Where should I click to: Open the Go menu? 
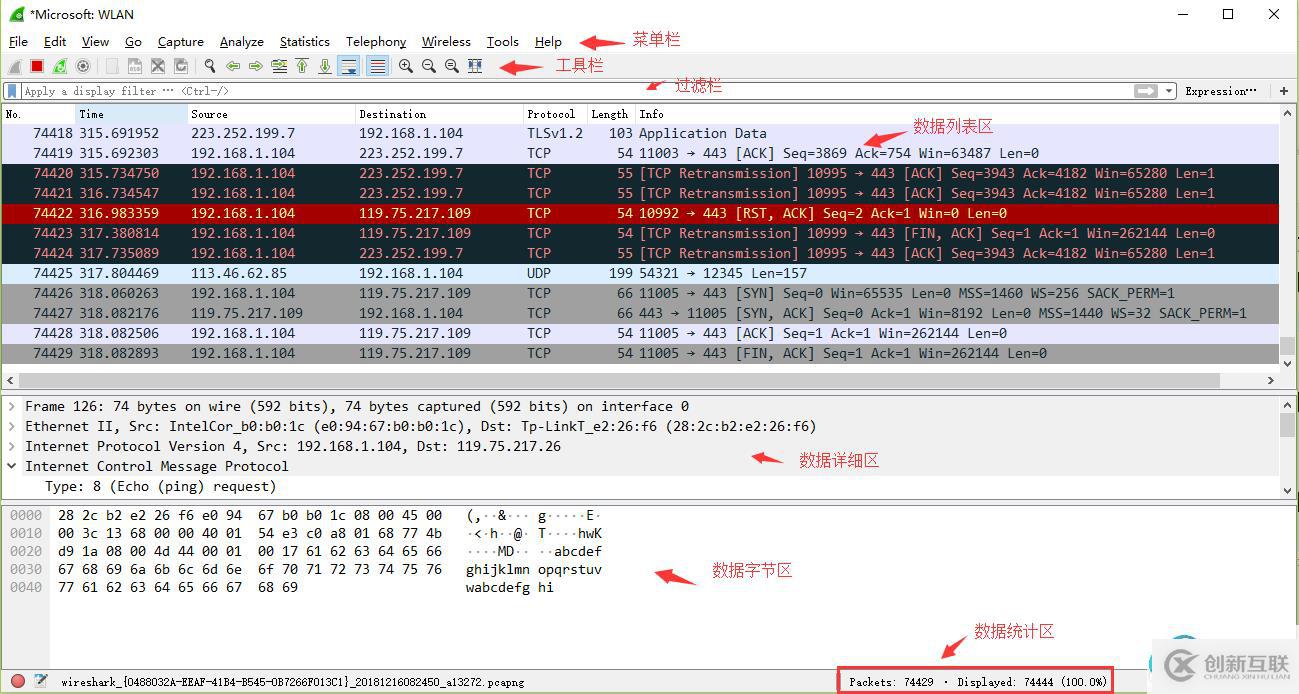click(x=133, y=42)
